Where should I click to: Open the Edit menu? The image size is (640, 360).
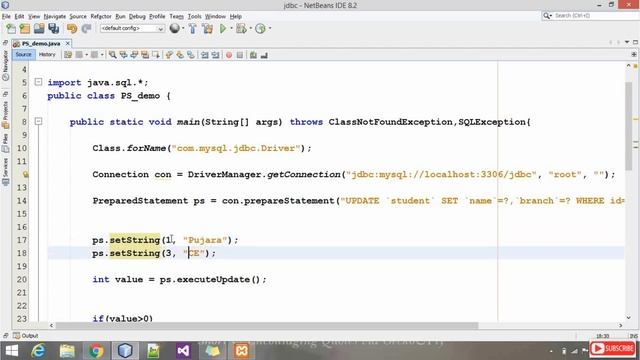(x=19, y=16)
